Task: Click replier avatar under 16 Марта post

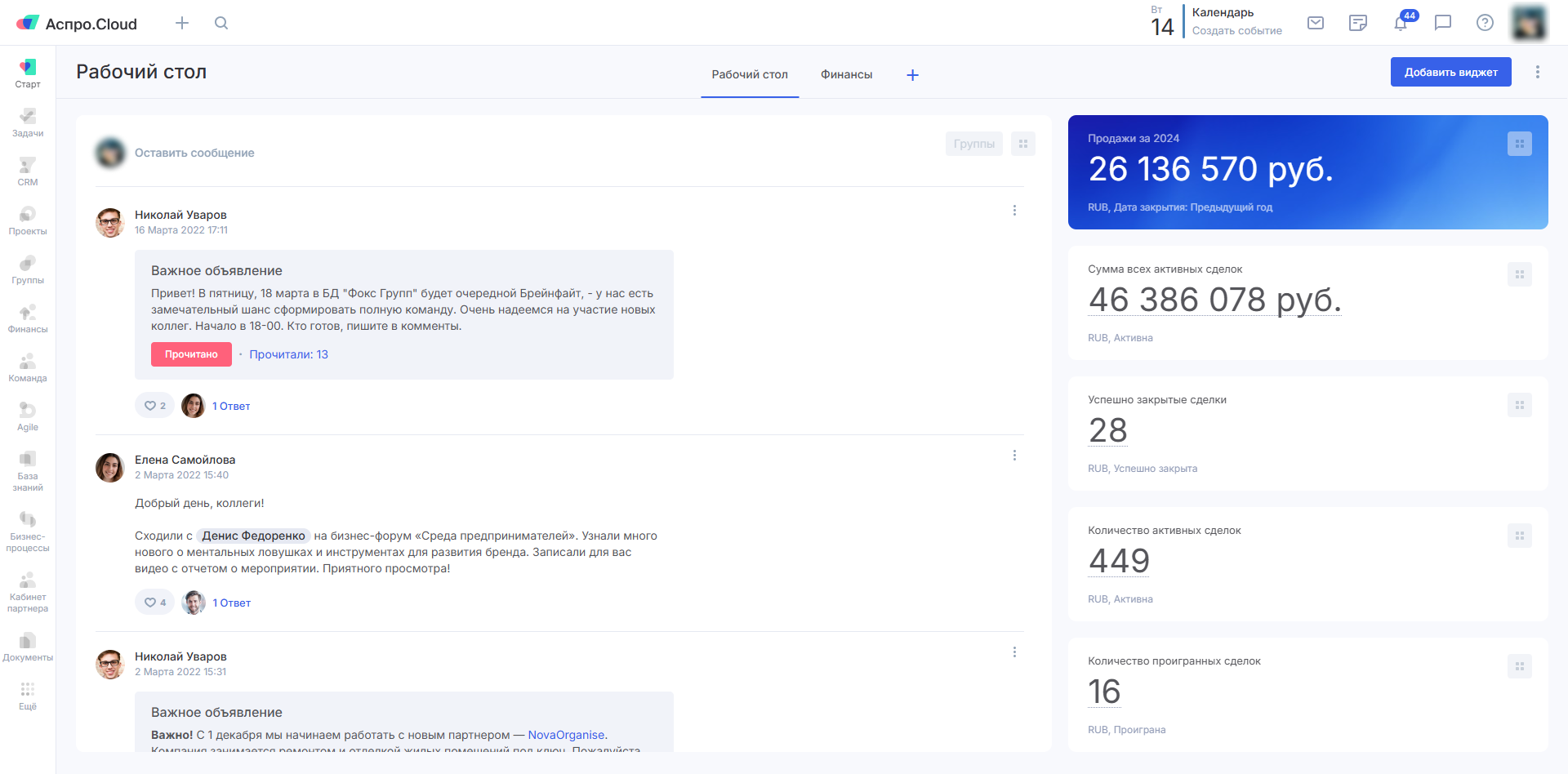Action: (194, 406)
